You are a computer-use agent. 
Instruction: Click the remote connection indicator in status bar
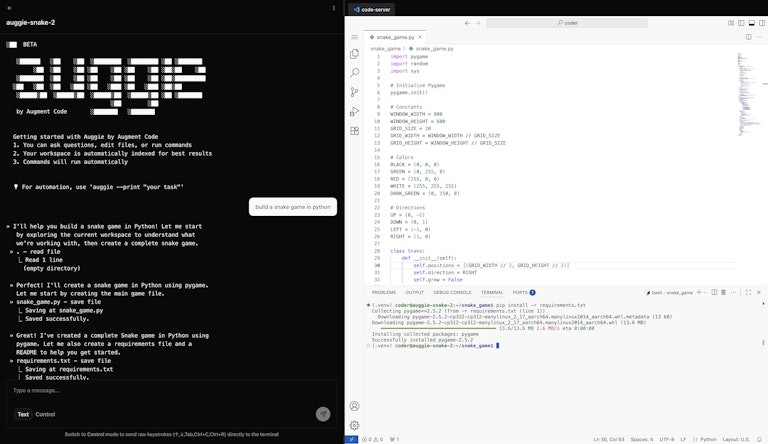click(351, 440)
